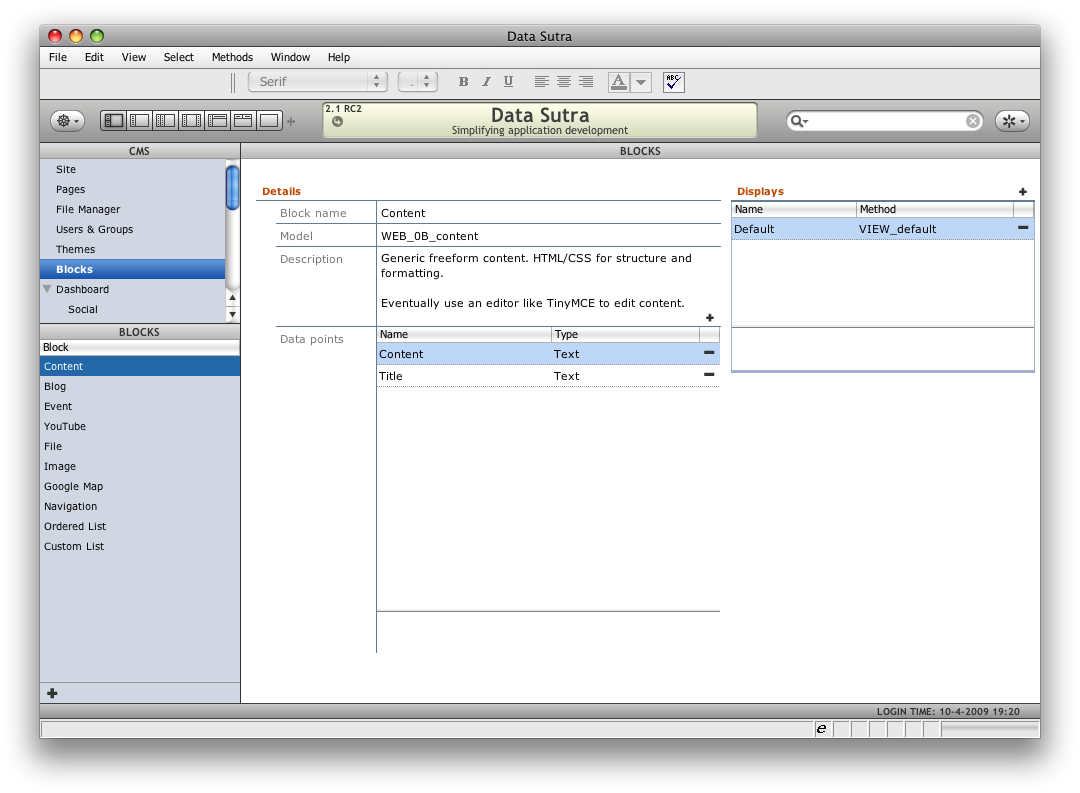Select the Custom List block

(x=140, y=546)
